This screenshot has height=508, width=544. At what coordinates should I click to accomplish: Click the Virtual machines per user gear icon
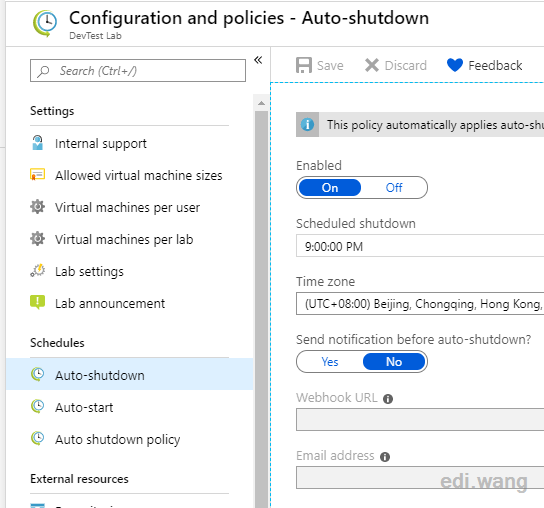pyautogui.click(x=37, y=207)
